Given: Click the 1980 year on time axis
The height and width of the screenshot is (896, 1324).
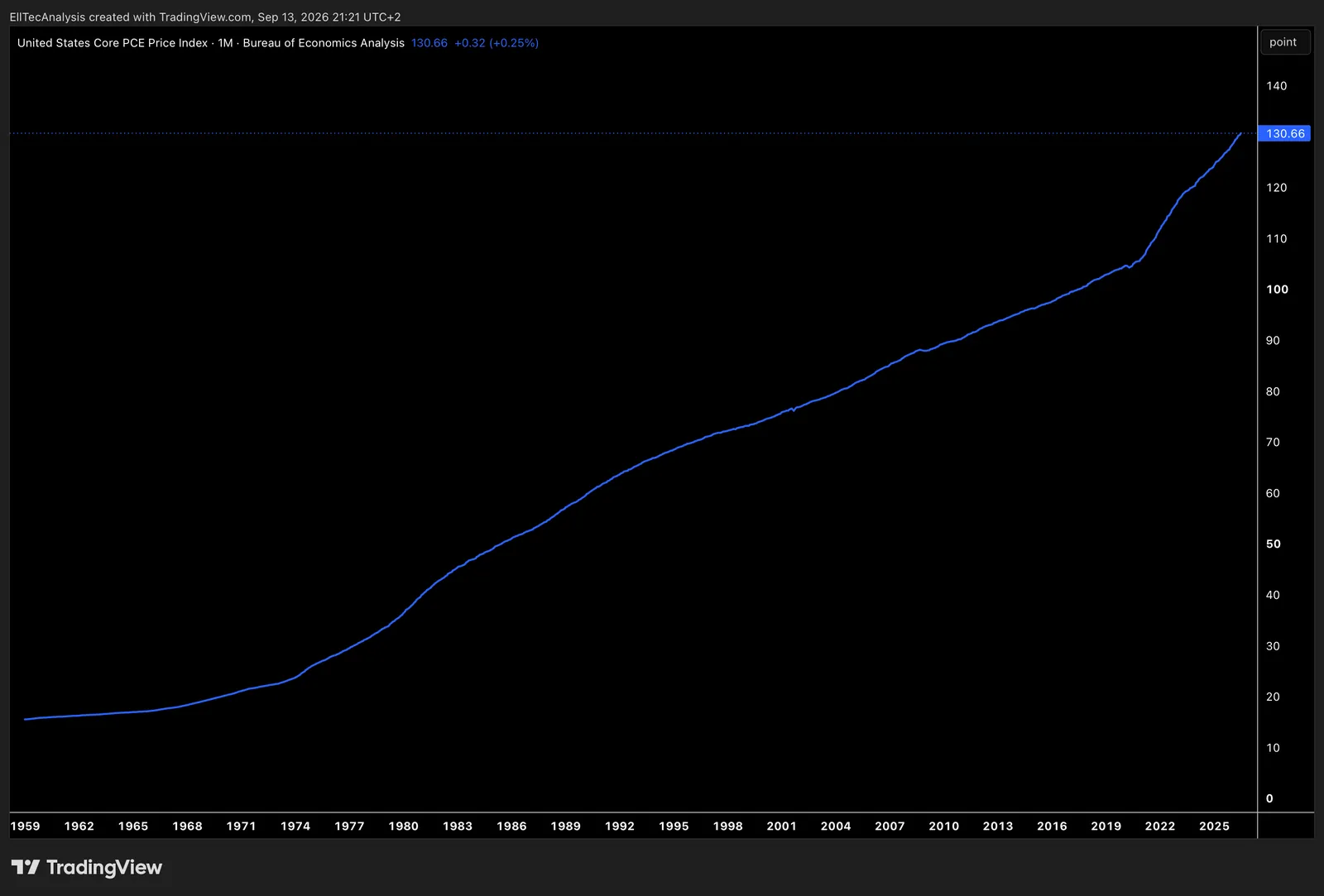Looking at the screenshot, I should [404, 826].
